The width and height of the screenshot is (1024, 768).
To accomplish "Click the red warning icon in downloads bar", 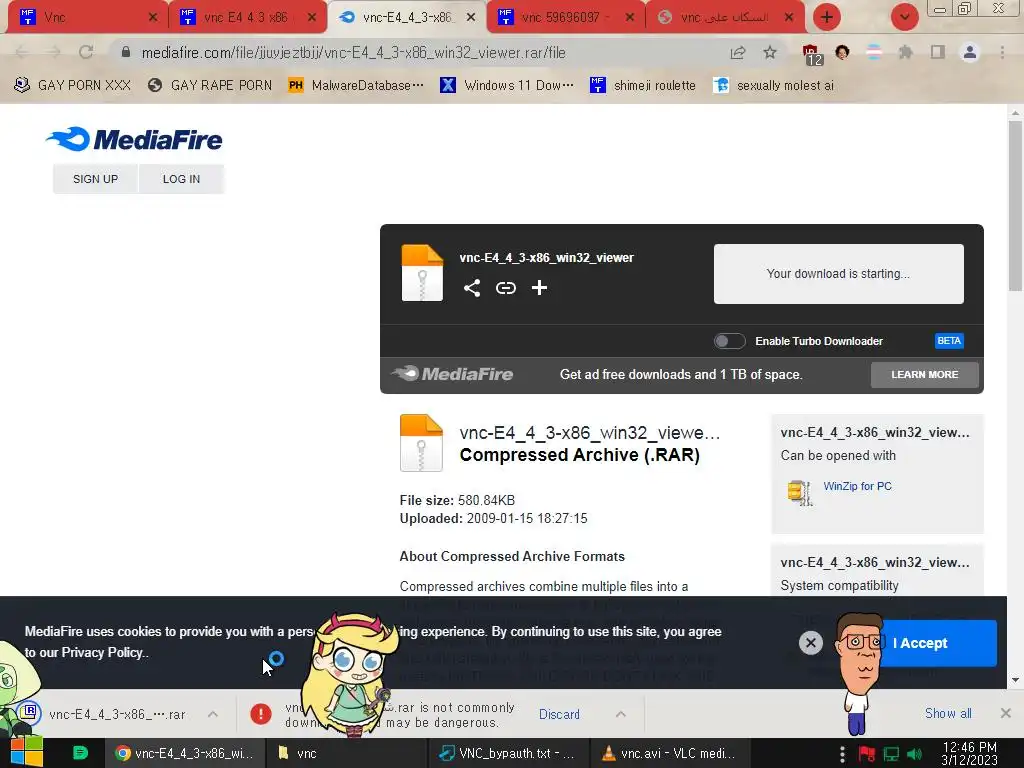I will click(261, 714).
